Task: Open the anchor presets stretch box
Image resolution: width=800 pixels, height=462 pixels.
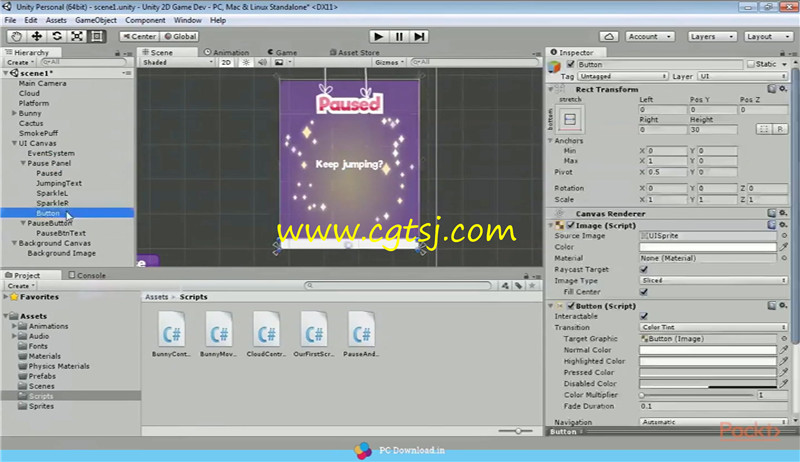Action: 570,119
